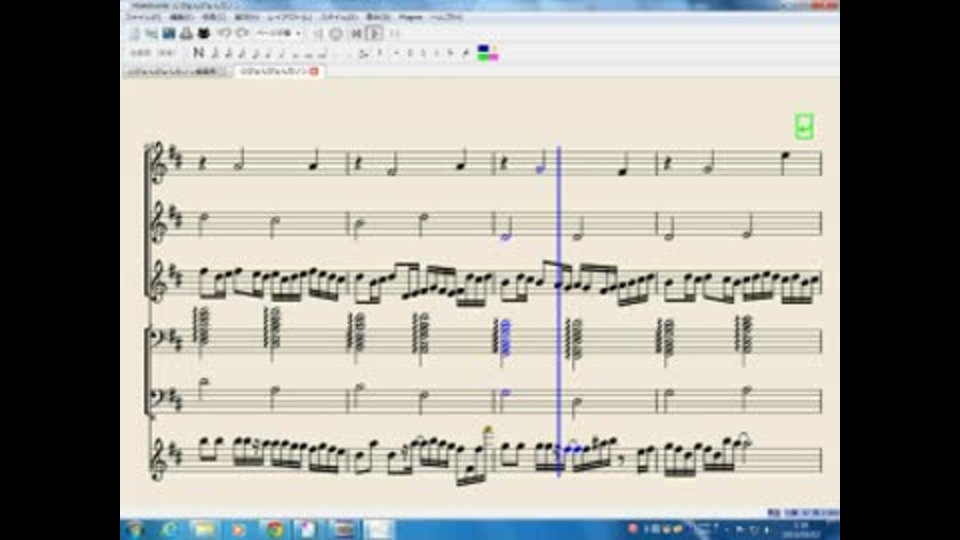Image resolution: width=960 pixels, height=540 pixels.
Task: Open the Notes menu
Action: (247, 17)
